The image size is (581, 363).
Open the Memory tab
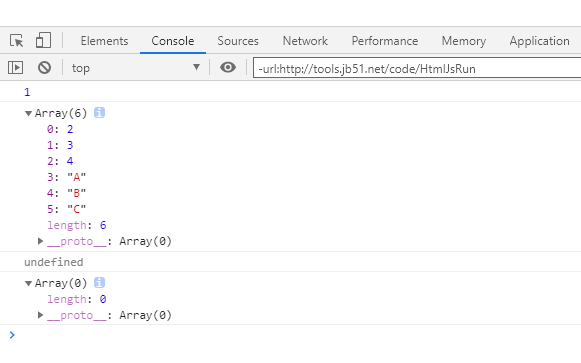pyautogui.click(x=464, y=41)
